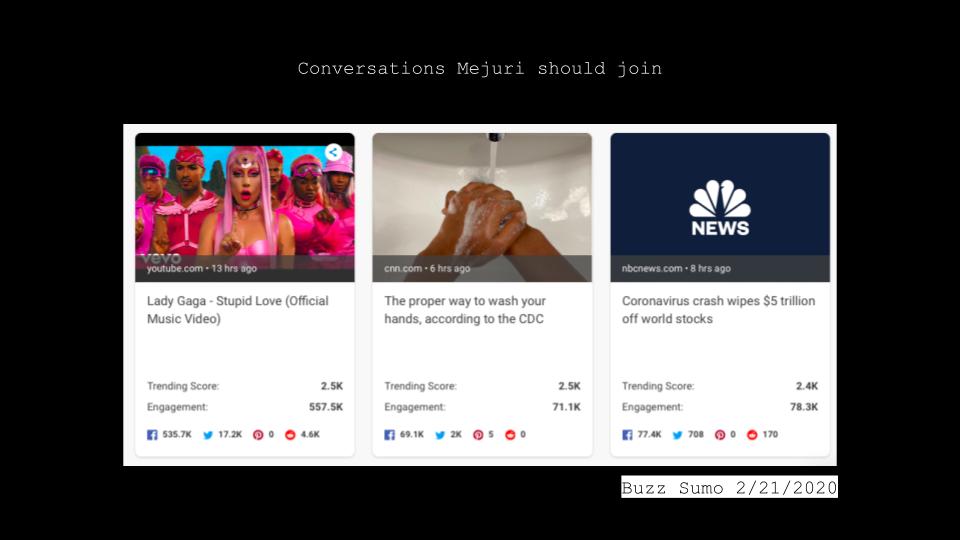Click engagement value 78.3K
This screenshot has width=960, height=540.
point(804,407)
